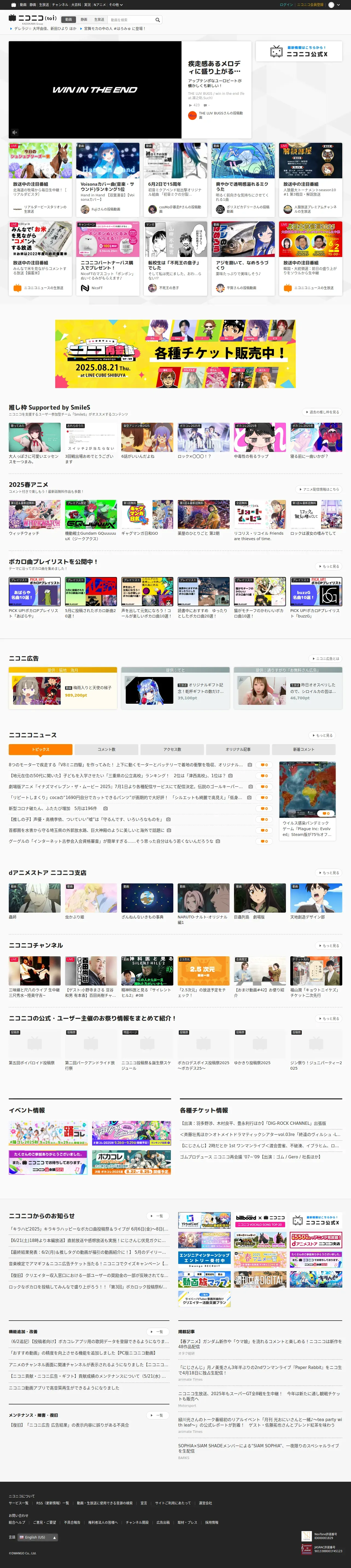Click 総合ヘルプ link in footer

coord(17,1522)
